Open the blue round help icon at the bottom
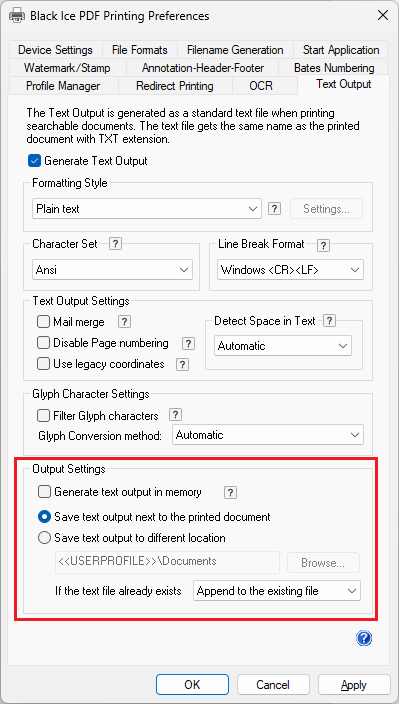 click(x=364, y=638)
